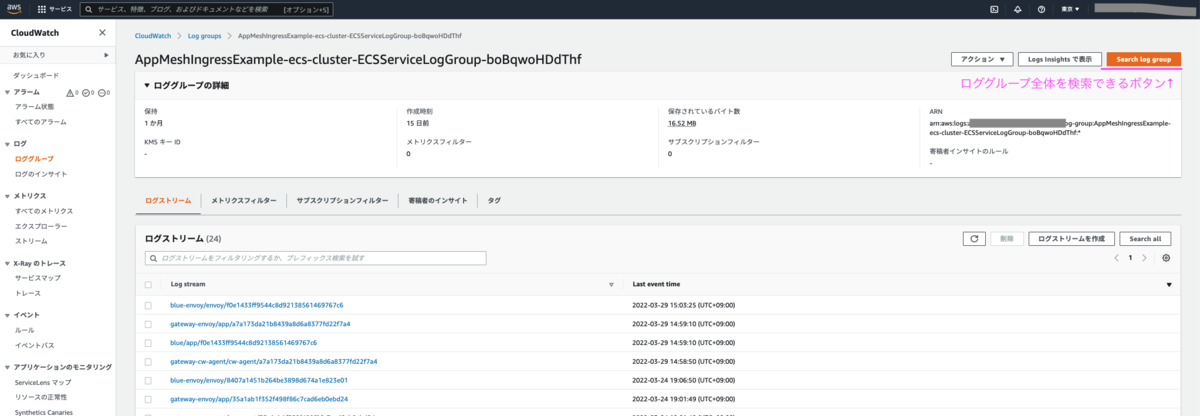Open サービスマップ in the sidebar
This screenshot has width=1200, height=416.
click(x=37, y=277)
